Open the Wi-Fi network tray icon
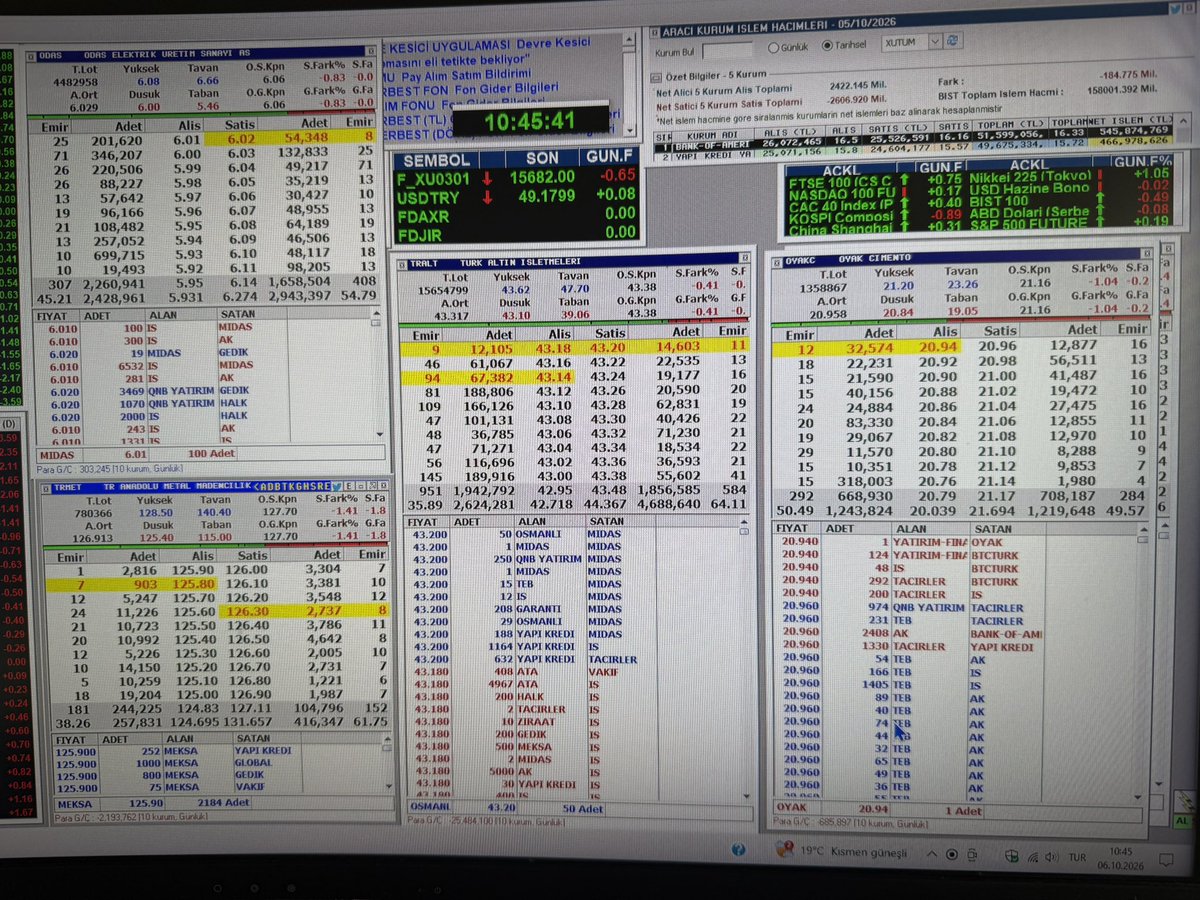The width and height of the screenshot is (1200, 900). pos(1036,856)
